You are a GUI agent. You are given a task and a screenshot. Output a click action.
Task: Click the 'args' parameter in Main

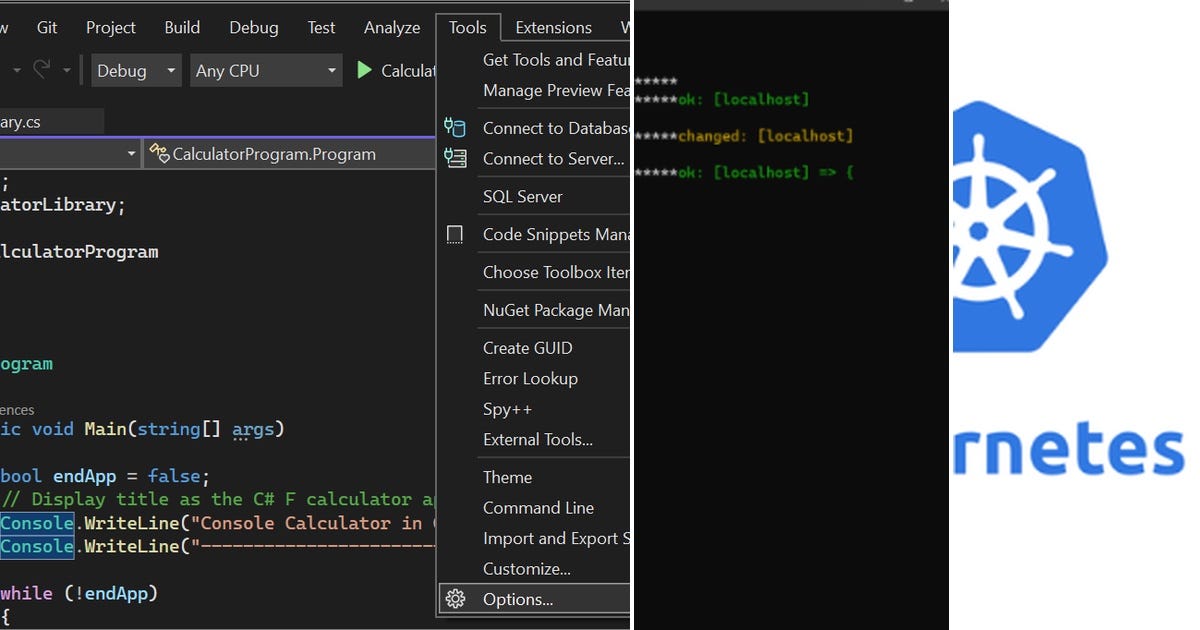coord(254,429)
